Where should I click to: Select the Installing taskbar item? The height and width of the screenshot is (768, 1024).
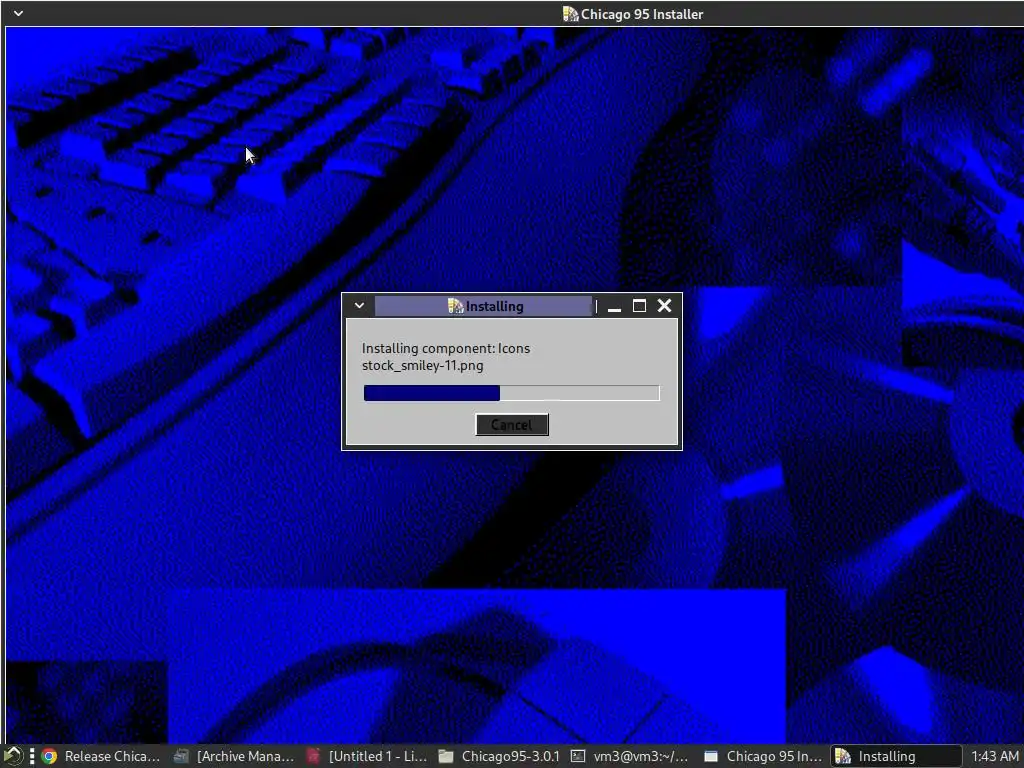point(895,756)
